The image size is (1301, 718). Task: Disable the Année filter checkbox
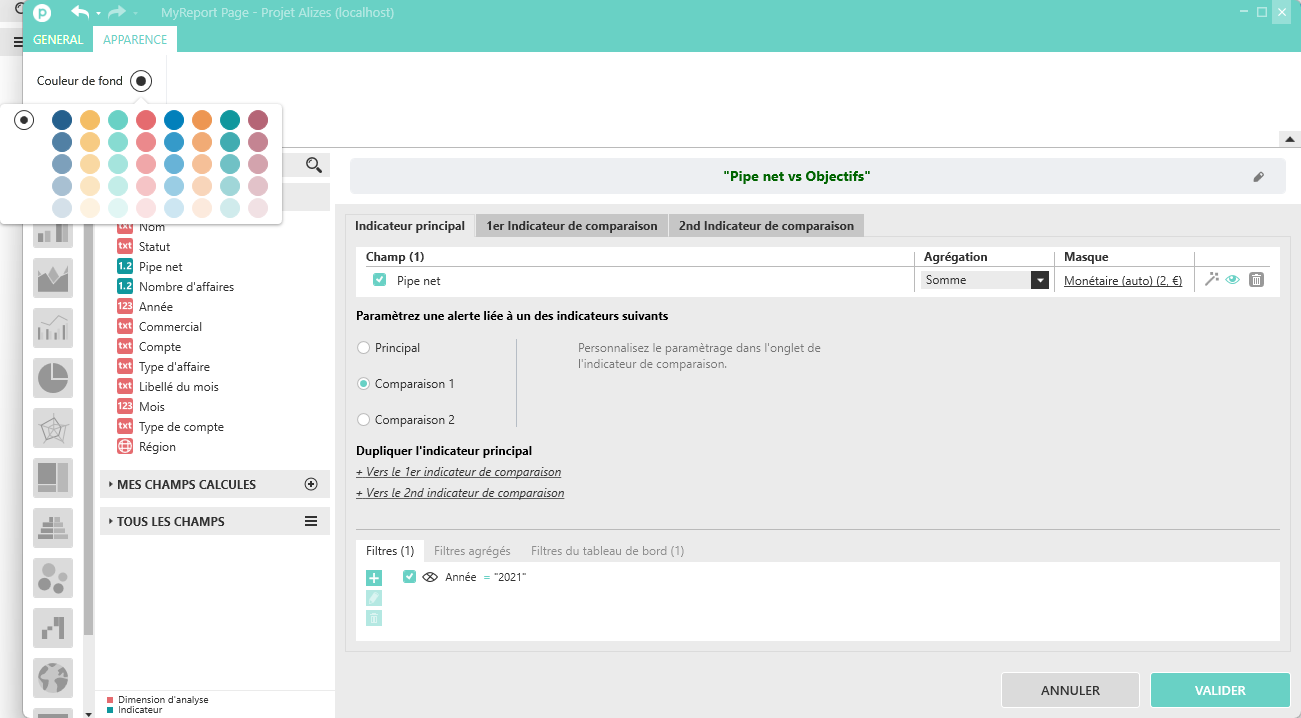(x=409, y=577)
